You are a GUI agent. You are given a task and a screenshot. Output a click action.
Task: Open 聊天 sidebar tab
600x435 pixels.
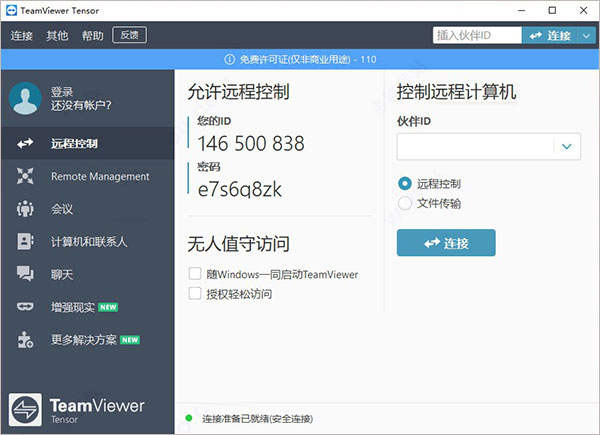pyautogui.click(x=88, y=274)
